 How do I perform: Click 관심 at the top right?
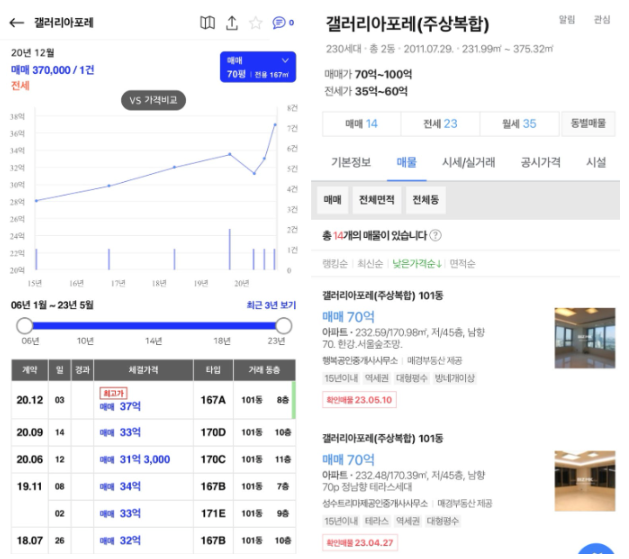click(x=602, y=20)
